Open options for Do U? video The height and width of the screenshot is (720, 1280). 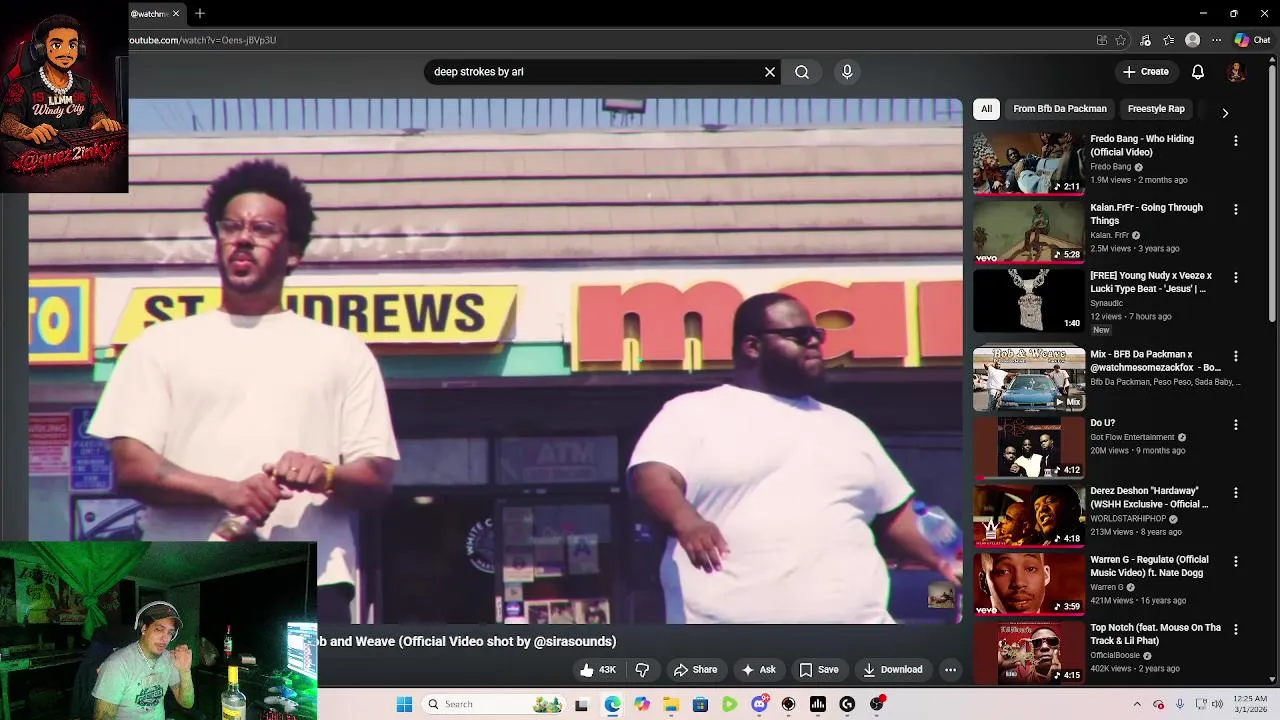pos(1236,425)
